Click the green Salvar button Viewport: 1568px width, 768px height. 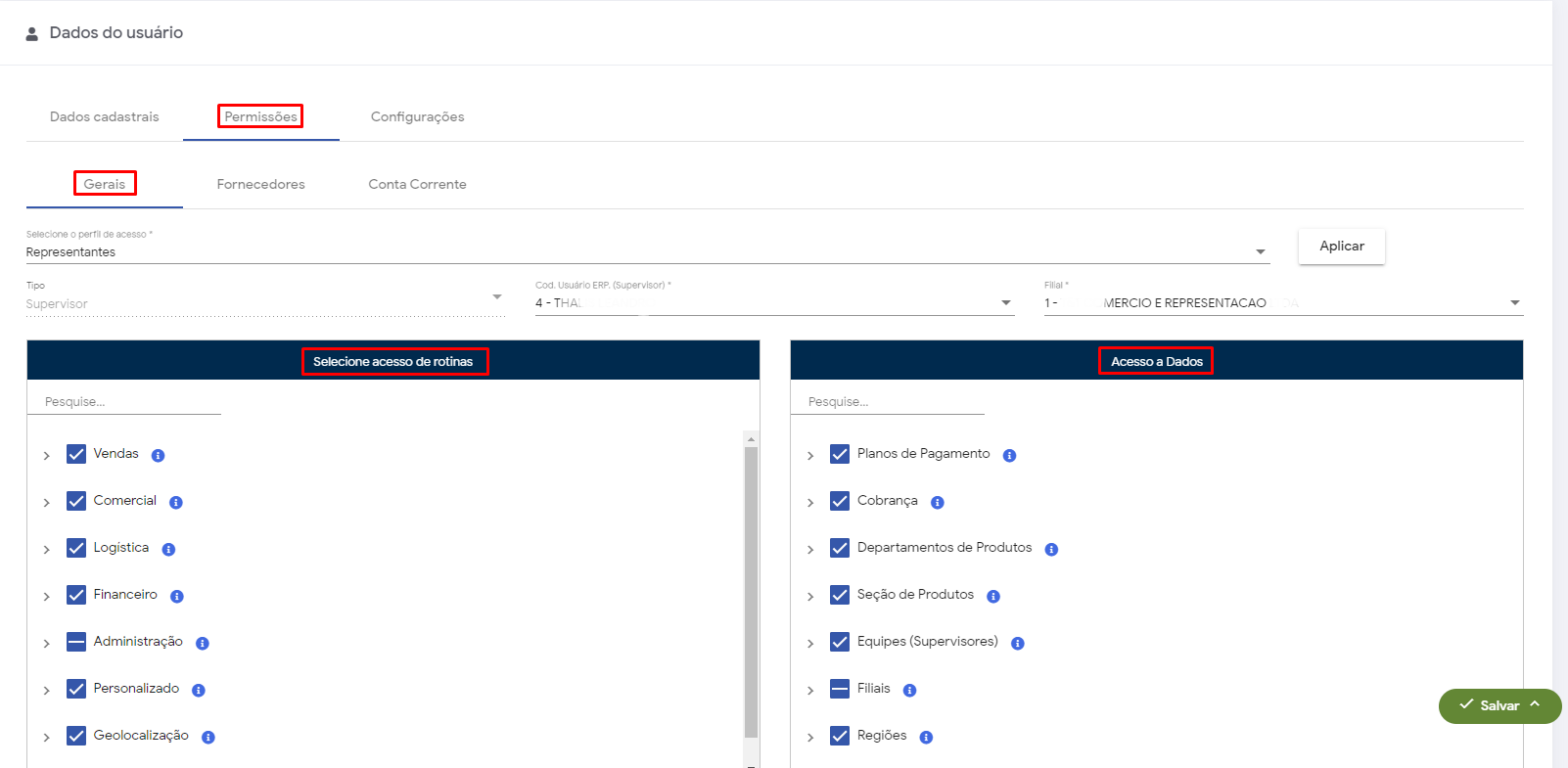1490,705
